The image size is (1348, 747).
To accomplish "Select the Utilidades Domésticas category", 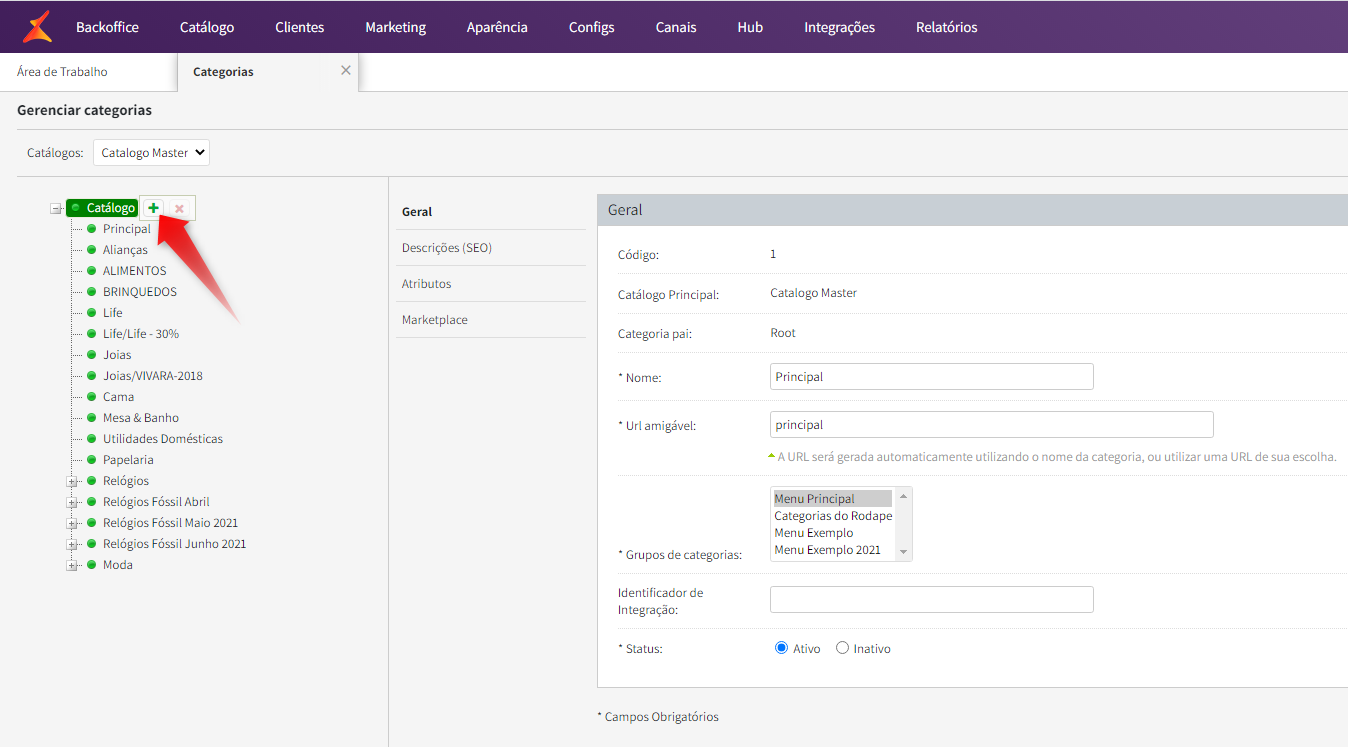I will pos(163,439).
